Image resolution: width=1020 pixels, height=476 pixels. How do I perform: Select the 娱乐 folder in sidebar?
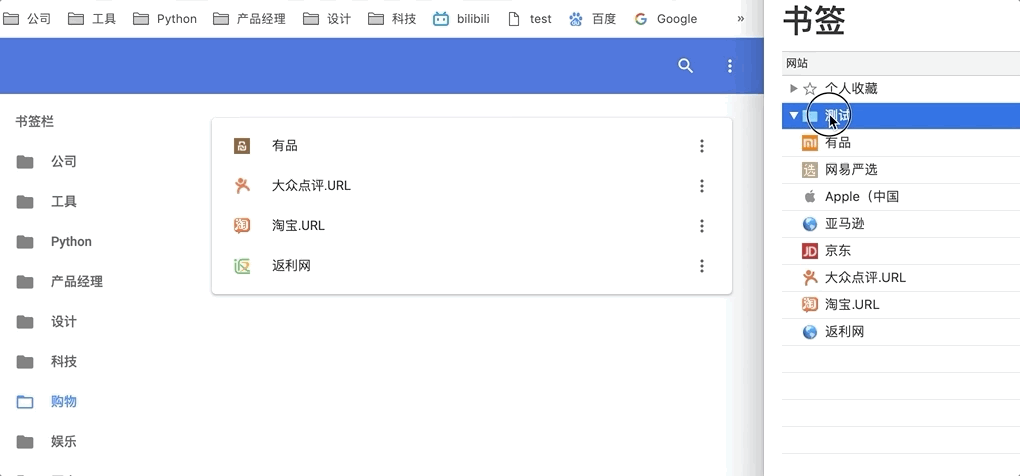(46, 442)
